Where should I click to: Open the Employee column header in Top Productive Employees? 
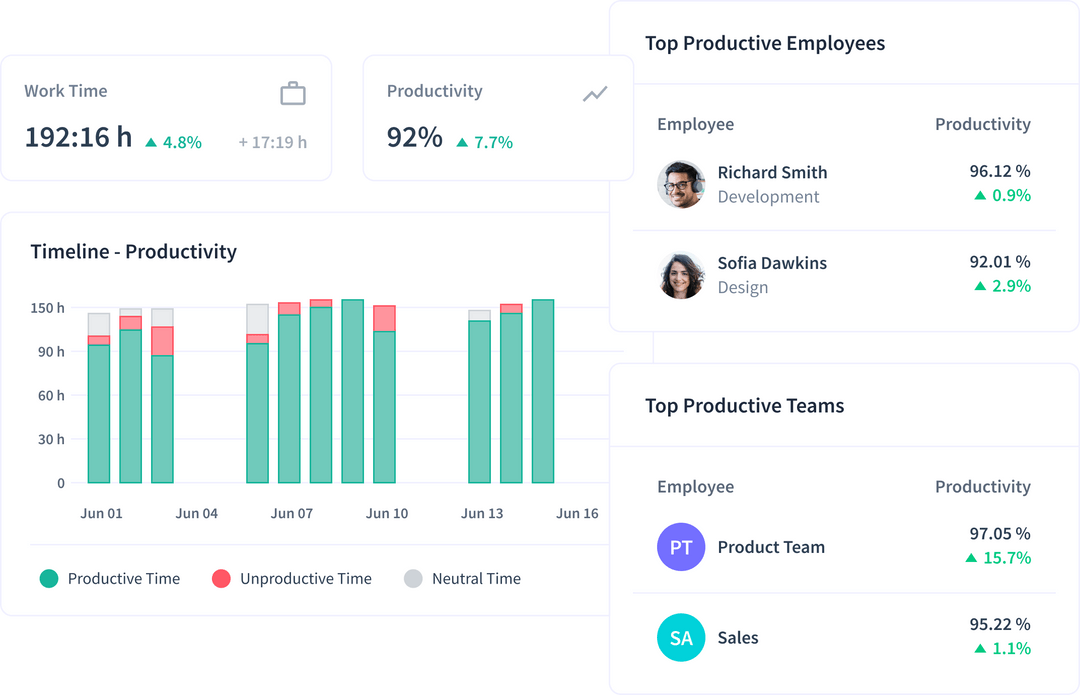point(695,124)
